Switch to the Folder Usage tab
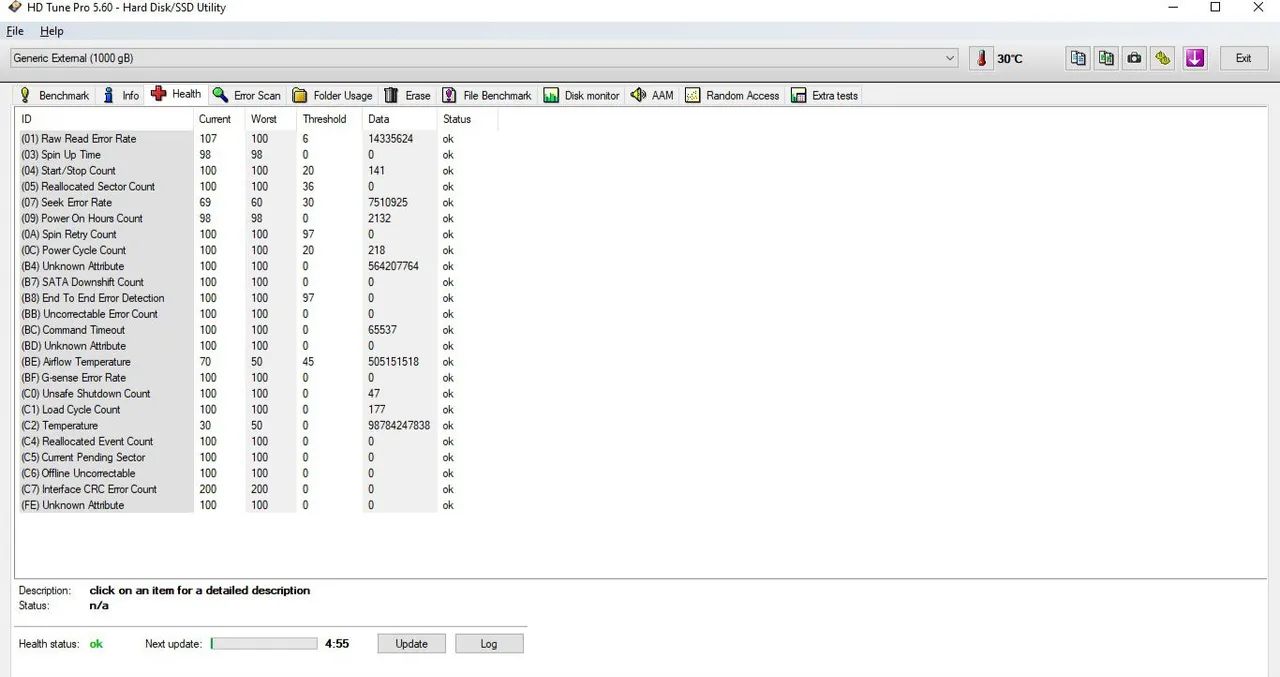1280x677 pixels. pyautogui.click(x=332, y=95)
